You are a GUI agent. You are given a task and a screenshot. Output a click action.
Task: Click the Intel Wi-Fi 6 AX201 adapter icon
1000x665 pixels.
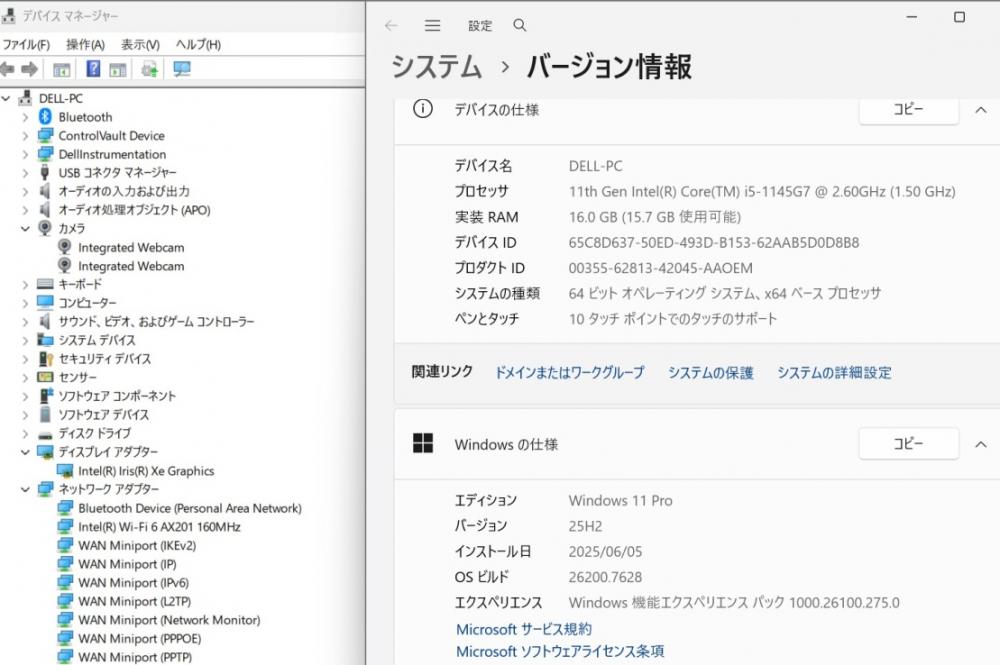tap(64, 527)
